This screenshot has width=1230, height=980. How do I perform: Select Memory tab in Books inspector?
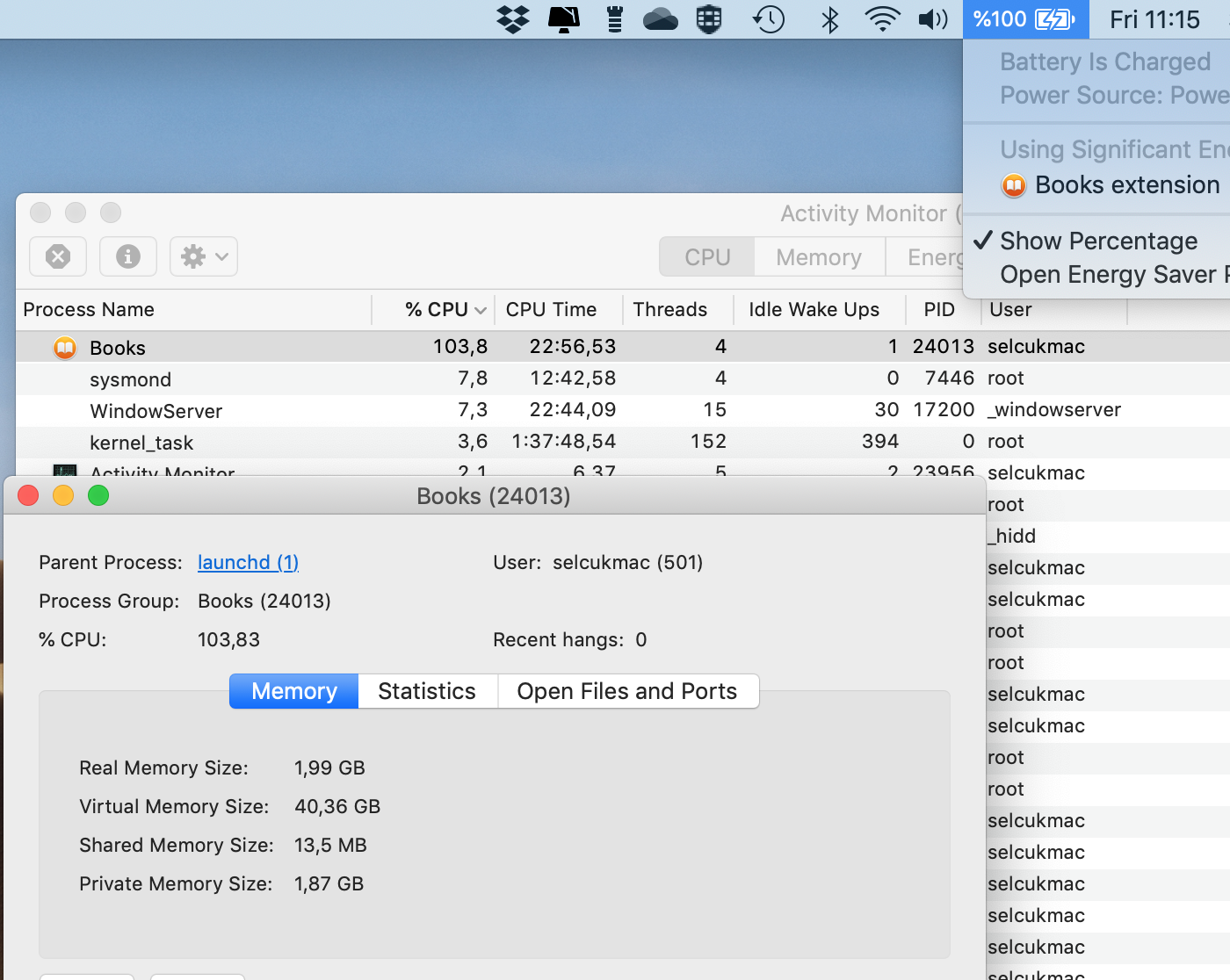coord(294,691)
